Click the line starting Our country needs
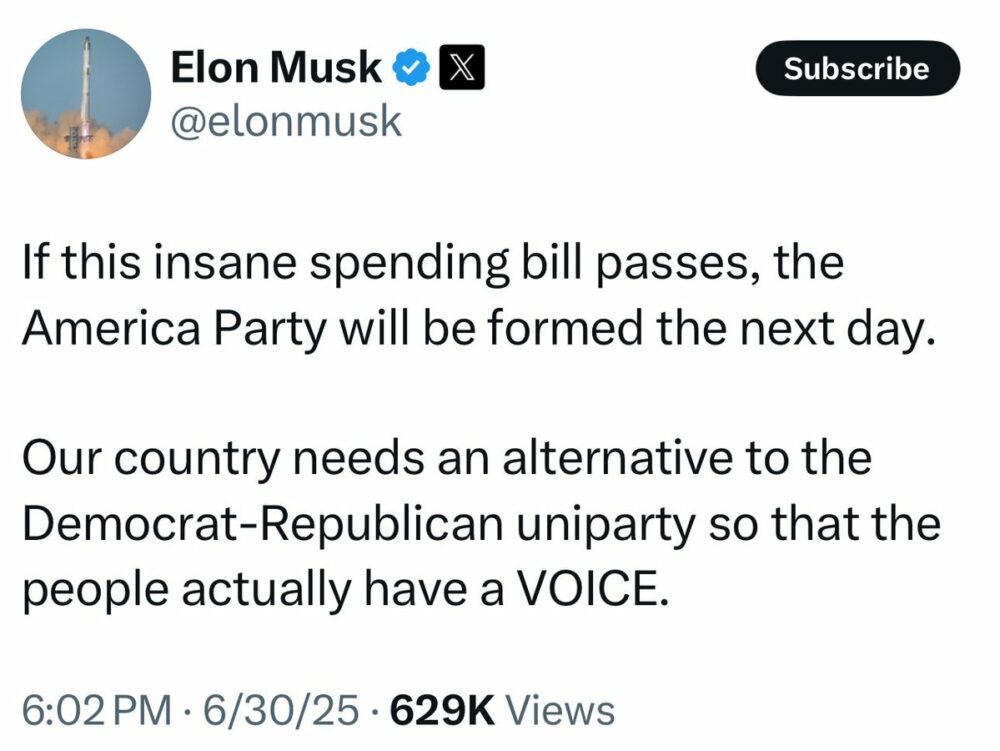Screen dimensions: 1000x751 [x=446, y=460]
